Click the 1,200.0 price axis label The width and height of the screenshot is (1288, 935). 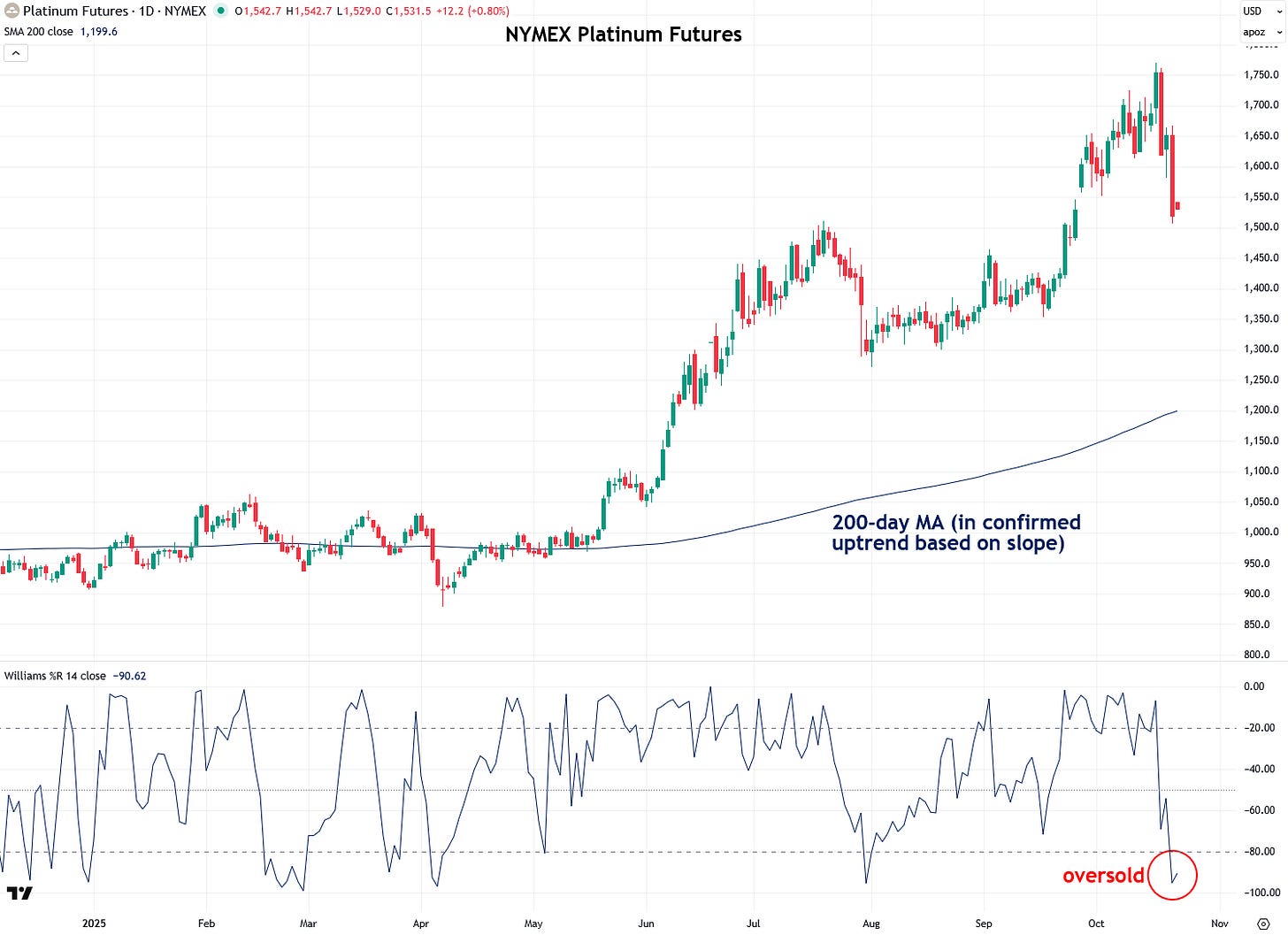[1261, 410]
